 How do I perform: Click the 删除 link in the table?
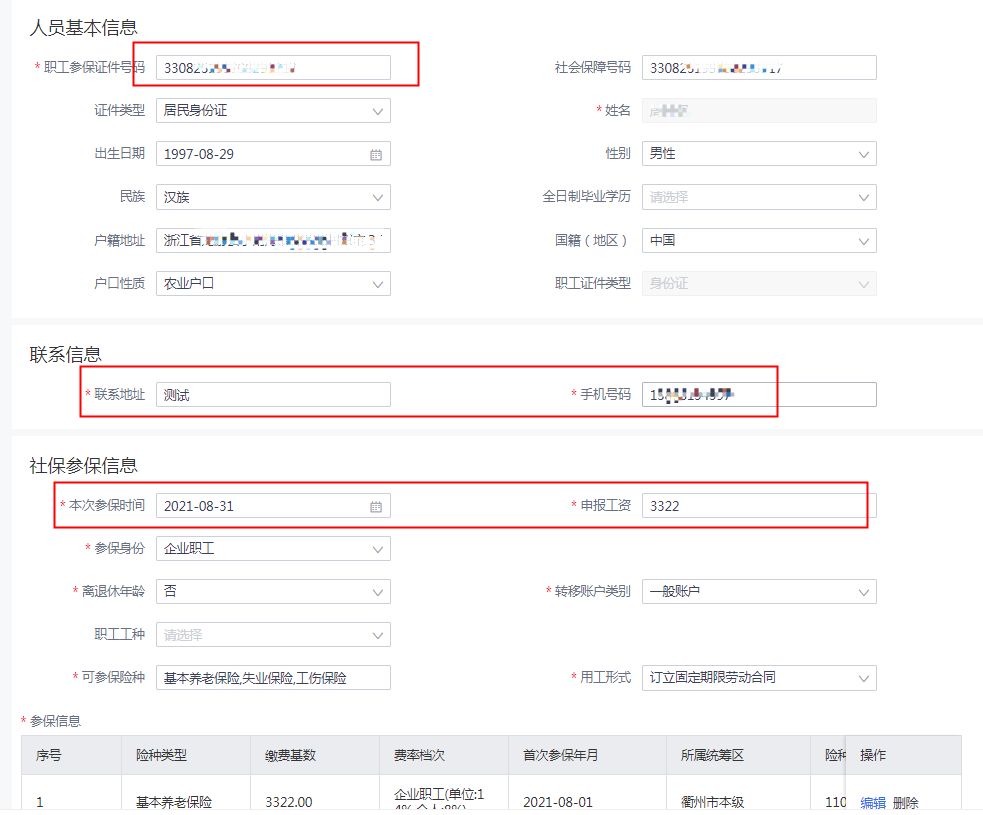pyautogui.click(x=905, y=802)
